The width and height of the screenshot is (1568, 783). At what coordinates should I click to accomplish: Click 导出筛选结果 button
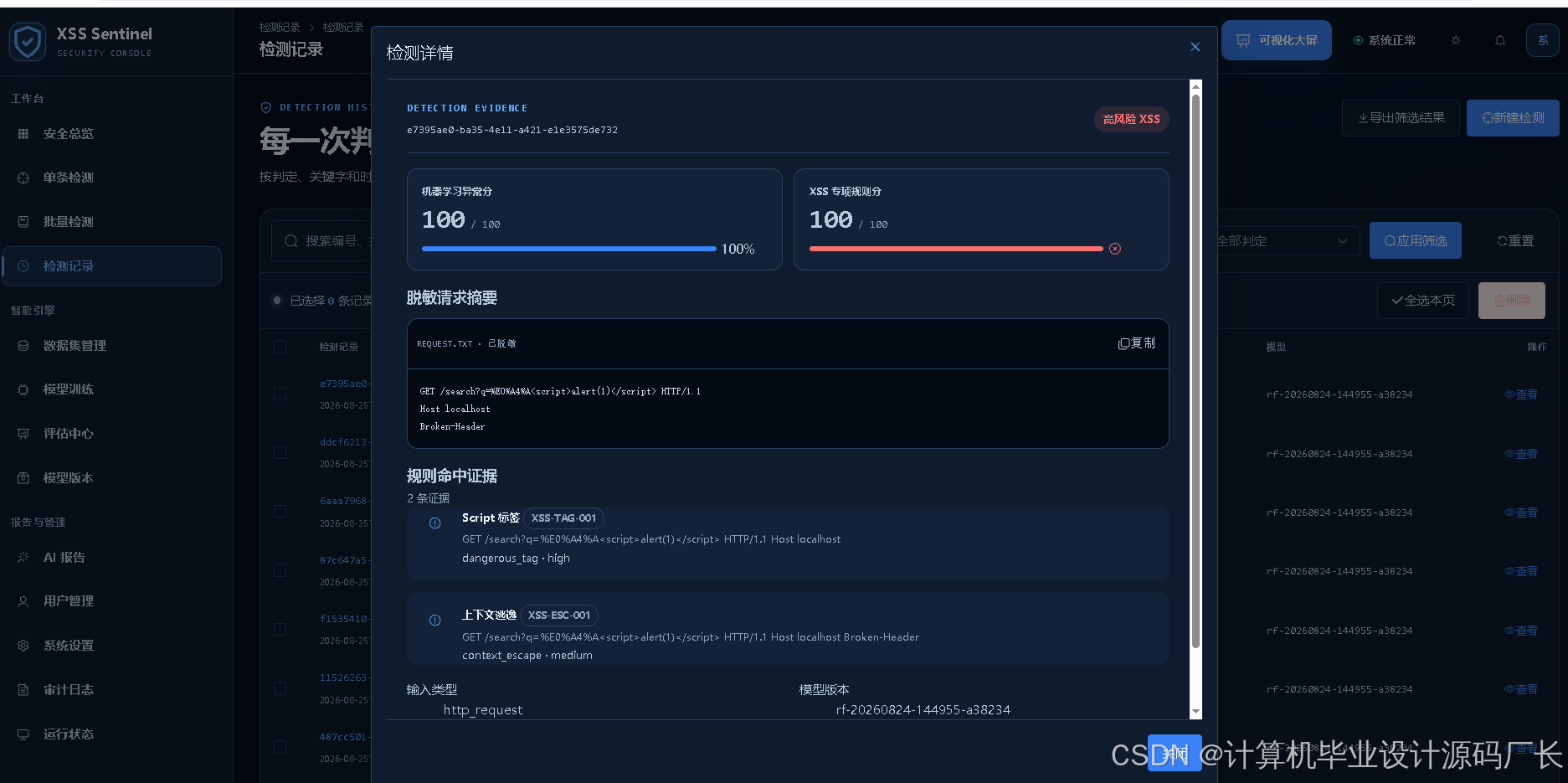1401,118
